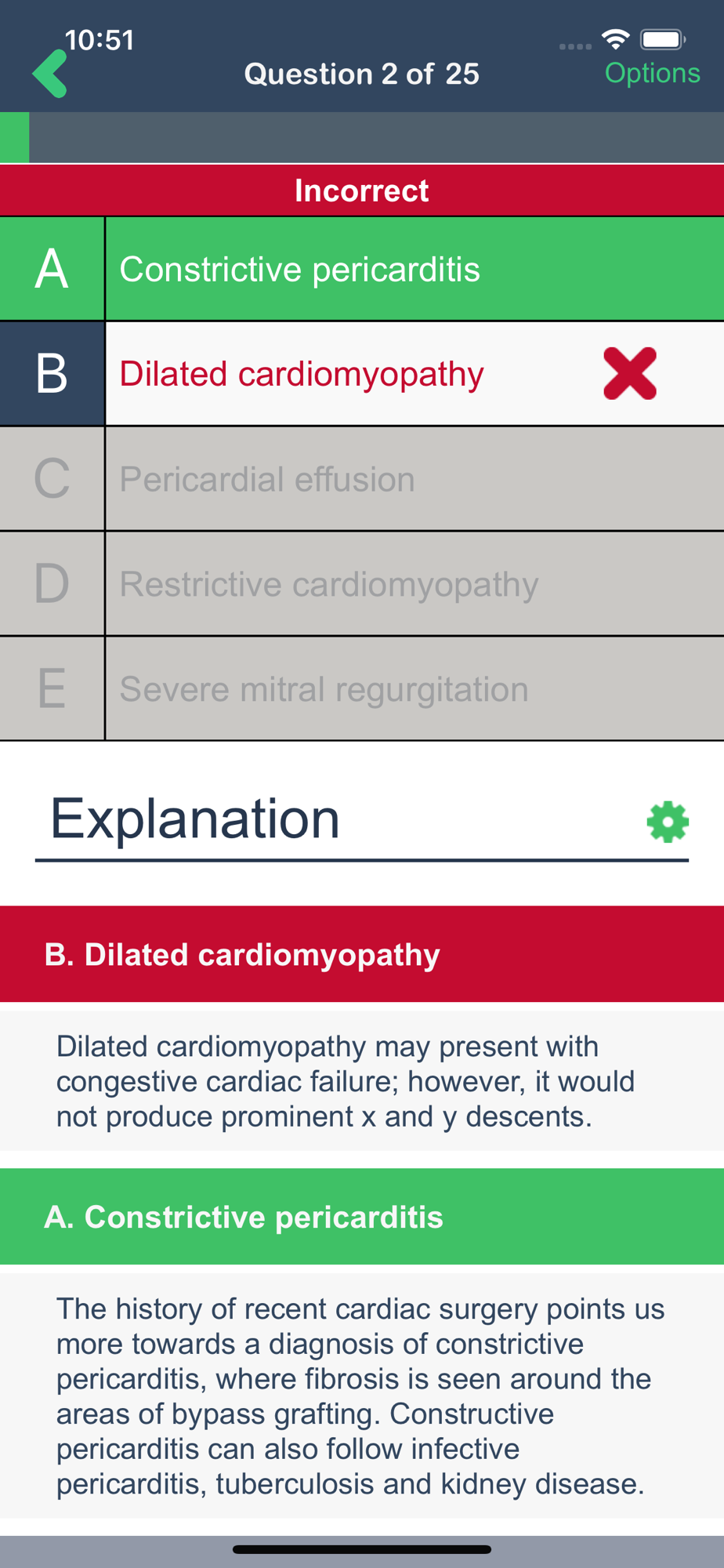The width and height of the screenshot is (724, 1568).
Task: Tap the green back arrow icon
Action: coord(50,74)
